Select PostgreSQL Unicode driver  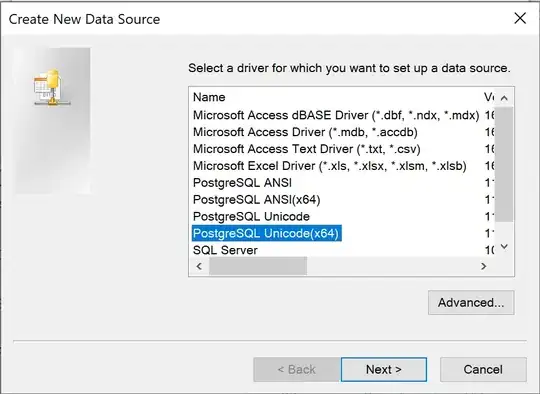coord(251,216)
